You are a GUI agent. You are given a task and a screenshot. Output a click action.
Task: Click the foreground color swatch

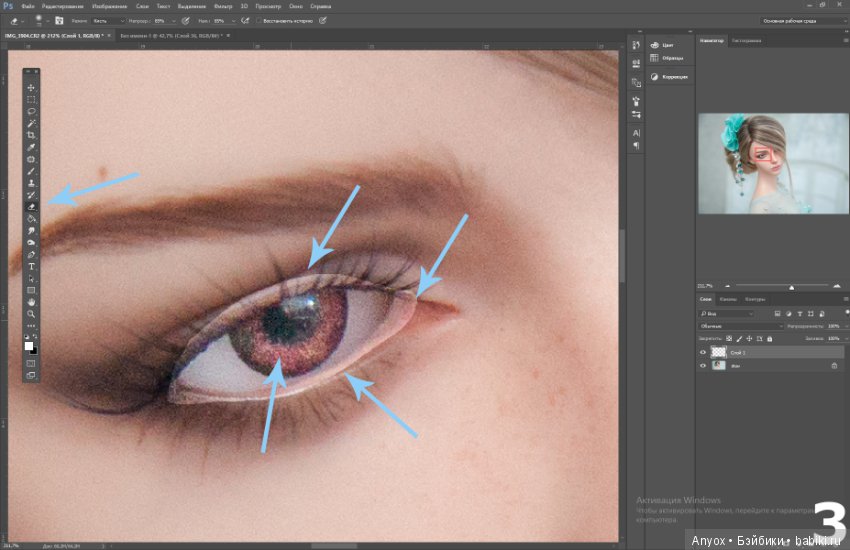pos(29,346)
